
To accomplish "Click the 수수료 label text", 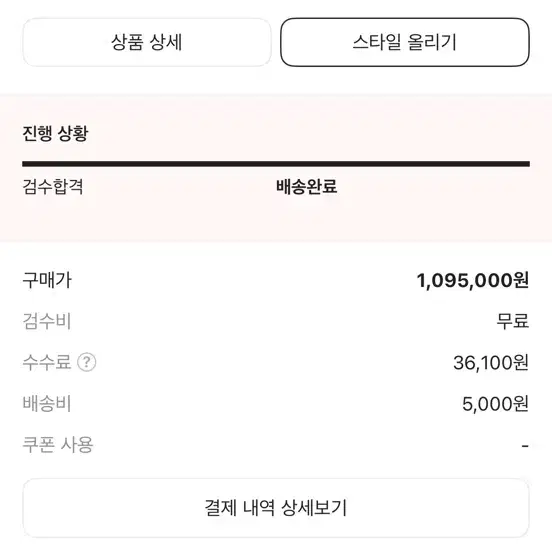I will (x=47, y=362).
